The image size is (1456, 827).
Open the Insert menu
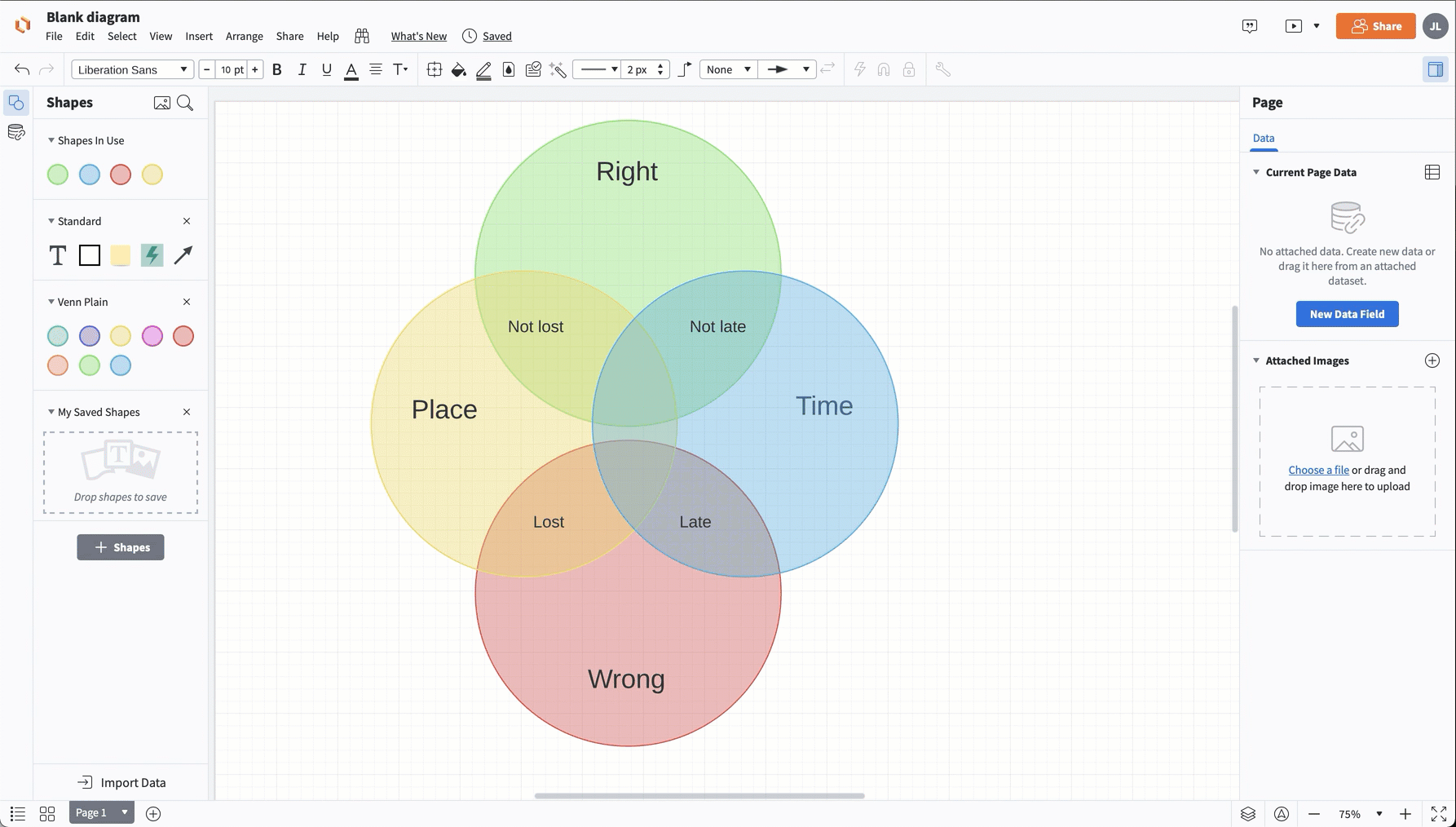(x=199, y=36)
